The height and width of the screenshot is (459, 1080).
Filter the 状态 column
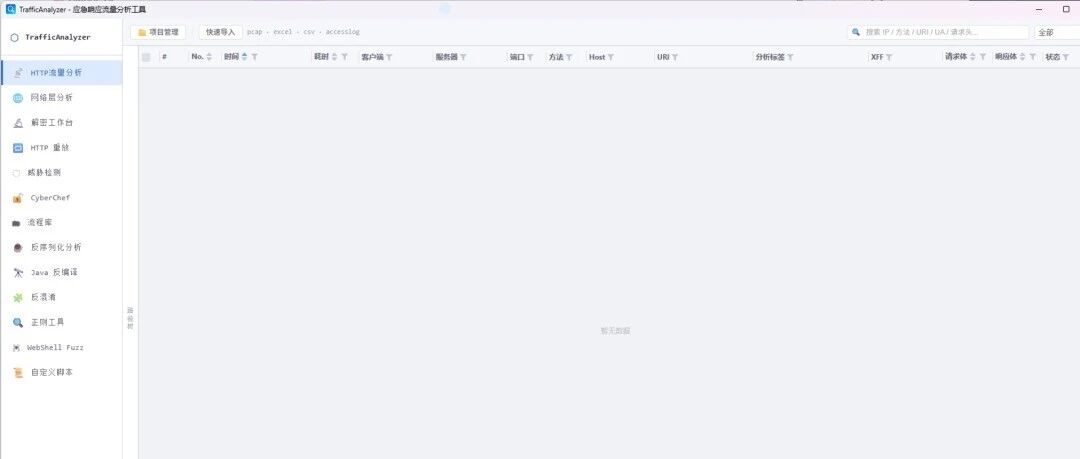coord(1066,57)
